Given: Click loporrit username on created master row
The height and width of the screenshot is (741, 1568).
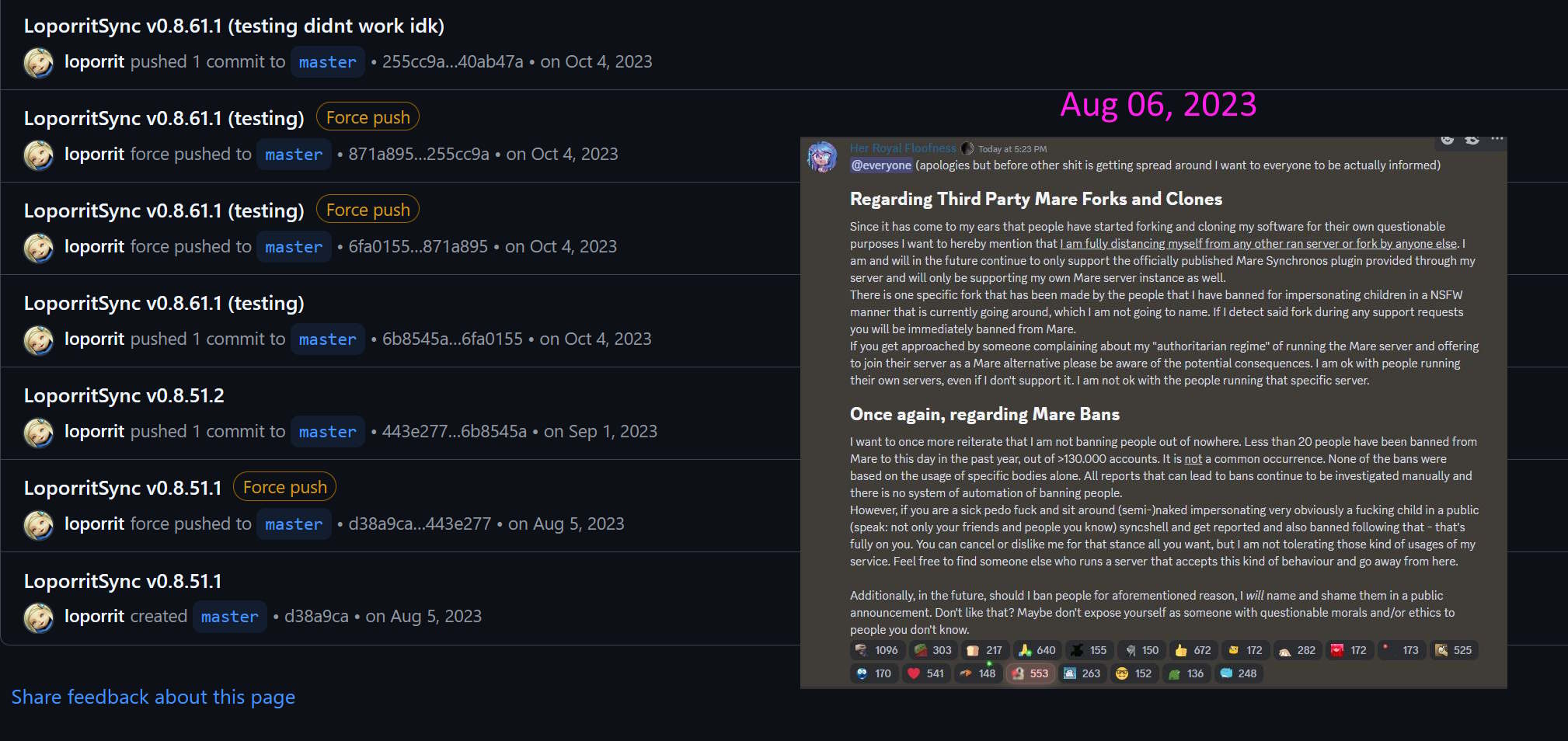Looking at the screenshot, I should [x=94, y=617].
